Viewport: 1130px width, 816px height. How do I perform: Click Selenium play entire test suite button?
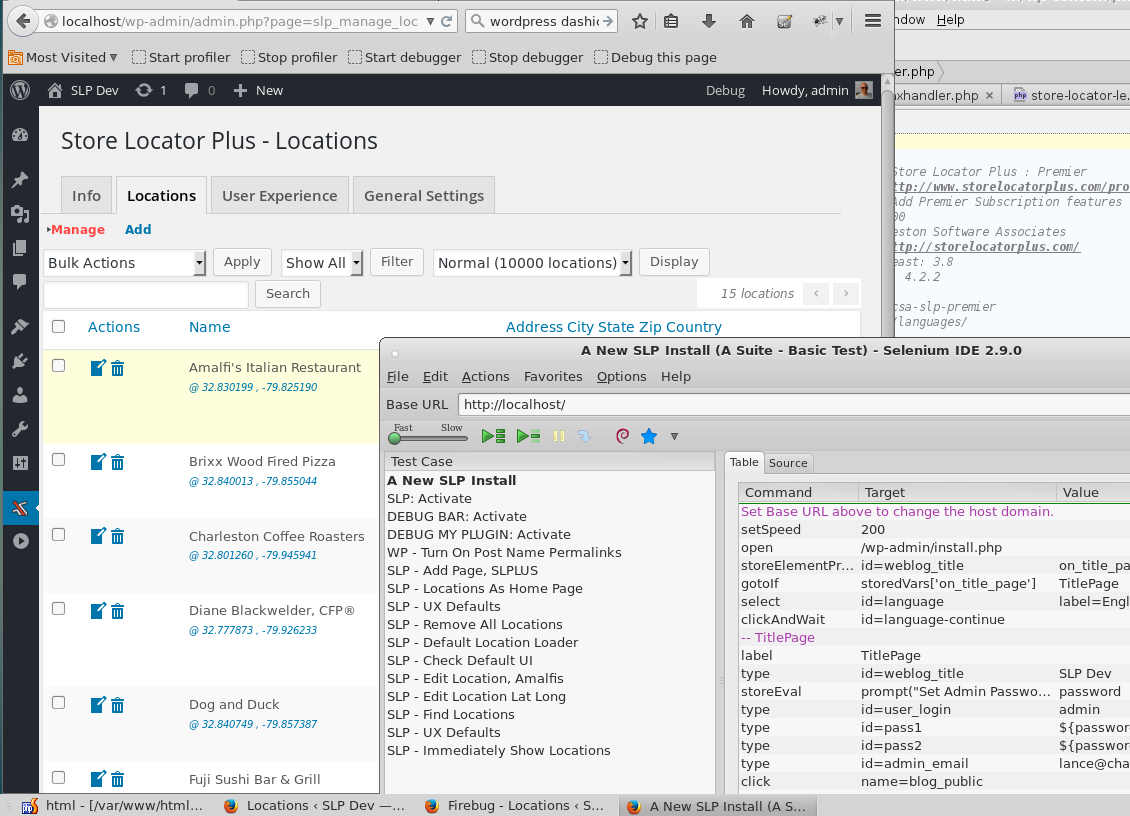click(x=493, y=436)
